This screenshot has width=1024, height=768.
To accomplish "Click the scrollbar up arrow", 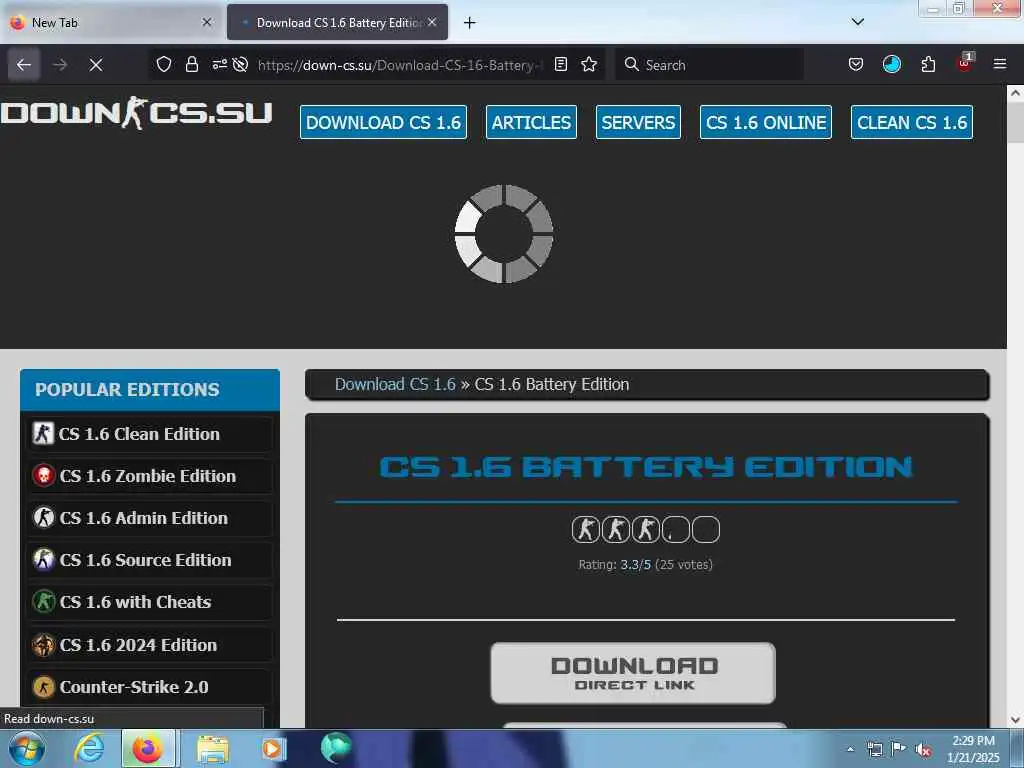I will [x=1016, y=93].
